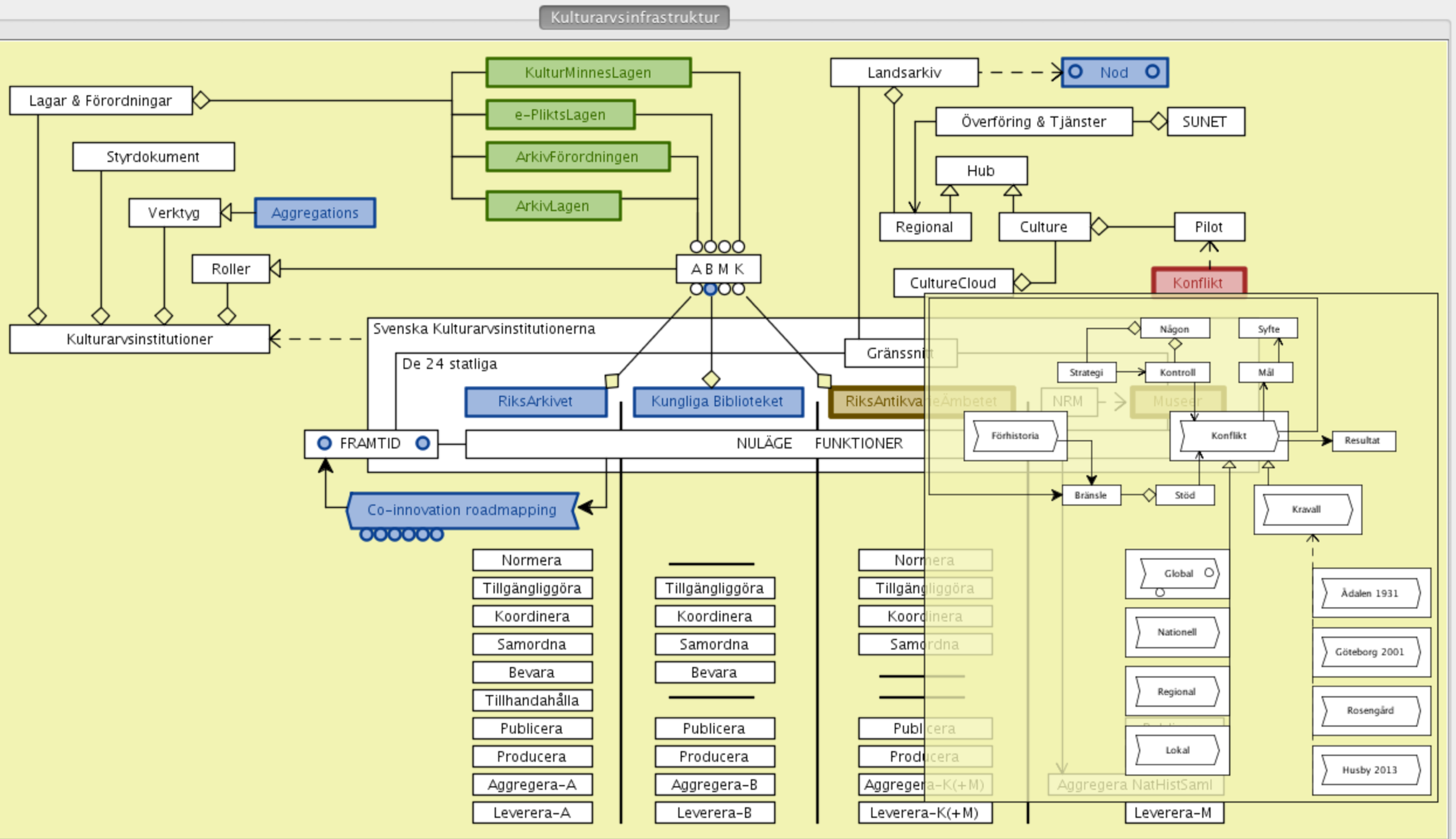Click the Åmbetet 1931 event box
This screenshot has width=1456, height=839.
pyautogui.click(x=1370, y=593)
